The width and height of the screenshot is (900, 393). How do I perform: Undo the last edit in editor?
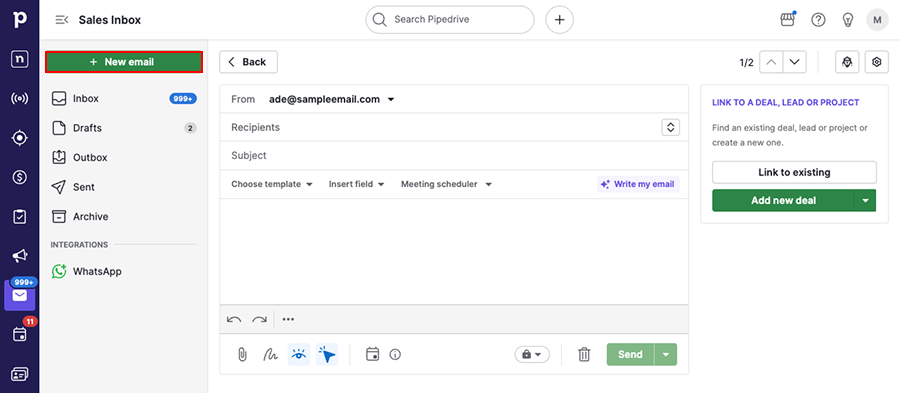pos(234,320)
